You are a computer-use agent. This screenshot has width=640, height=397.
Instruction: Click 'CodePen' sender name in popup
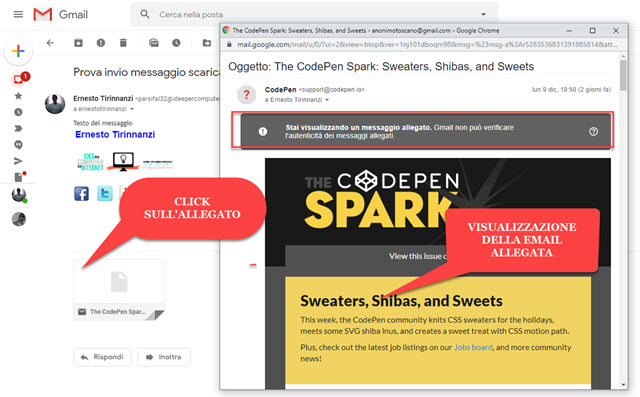(x=280, y=90)
